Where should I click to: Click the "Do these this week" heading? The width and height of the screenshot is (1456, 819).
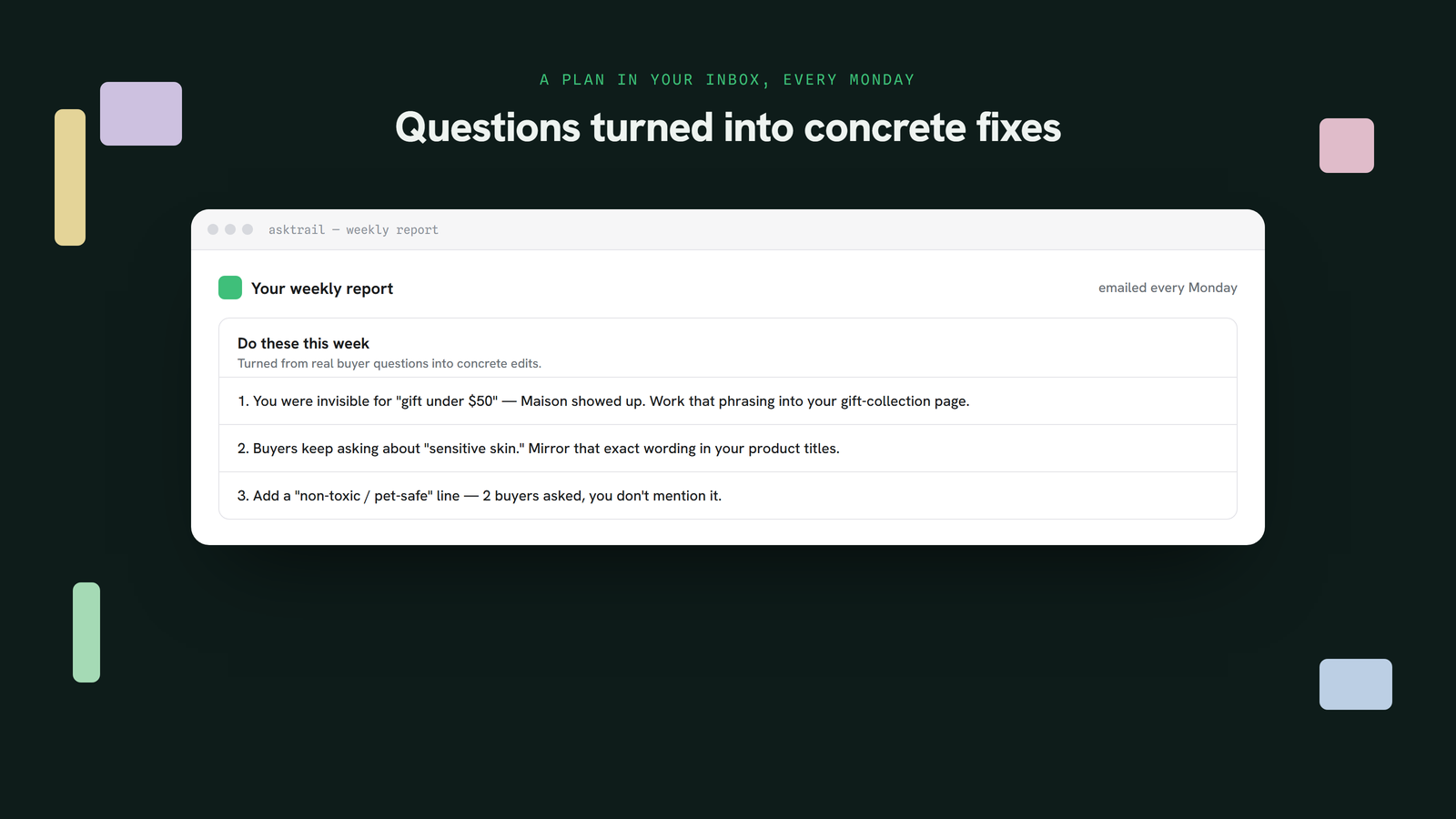(303, 343)
